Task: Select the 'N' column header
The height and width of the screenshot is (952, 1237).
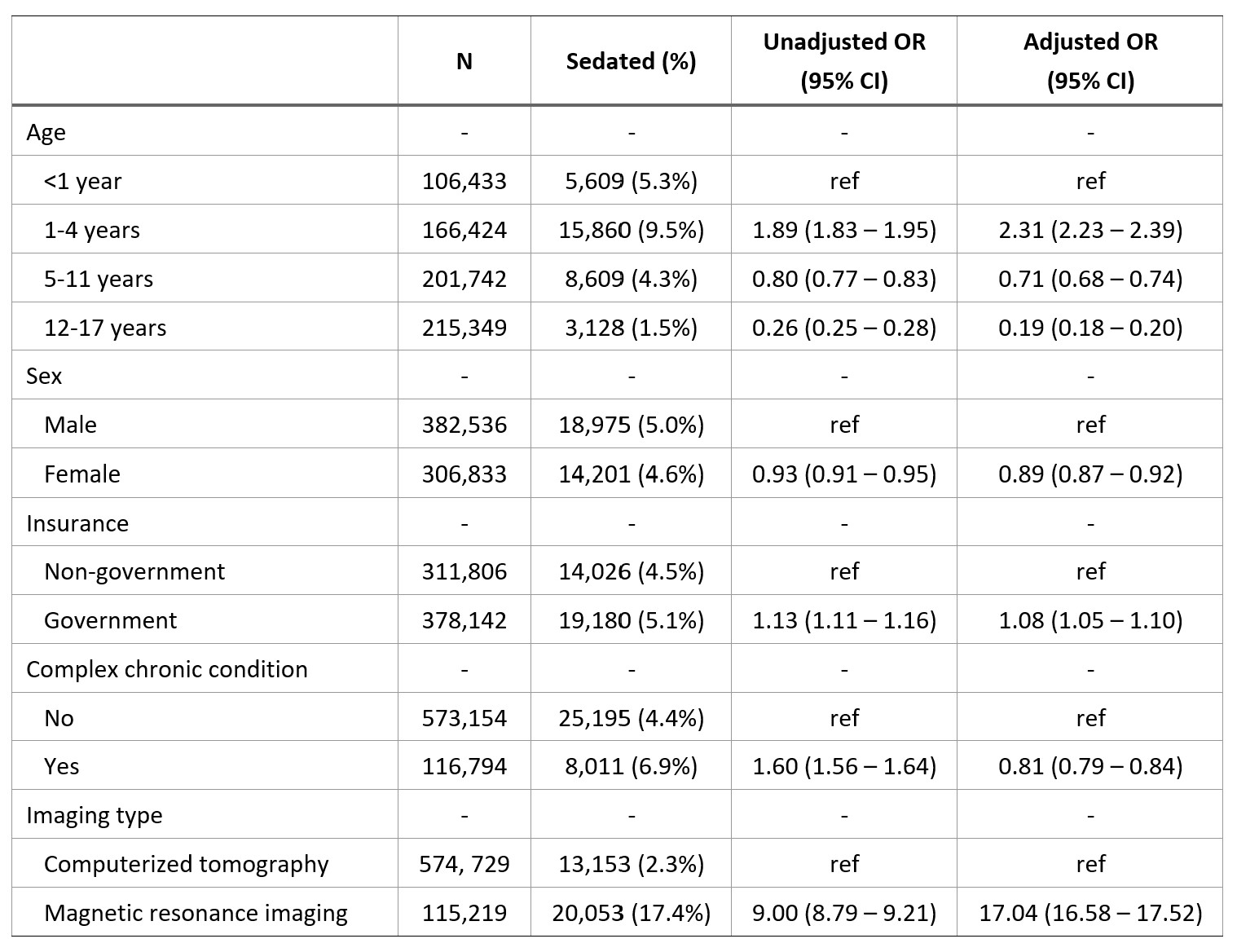Action: coord(464,62)
